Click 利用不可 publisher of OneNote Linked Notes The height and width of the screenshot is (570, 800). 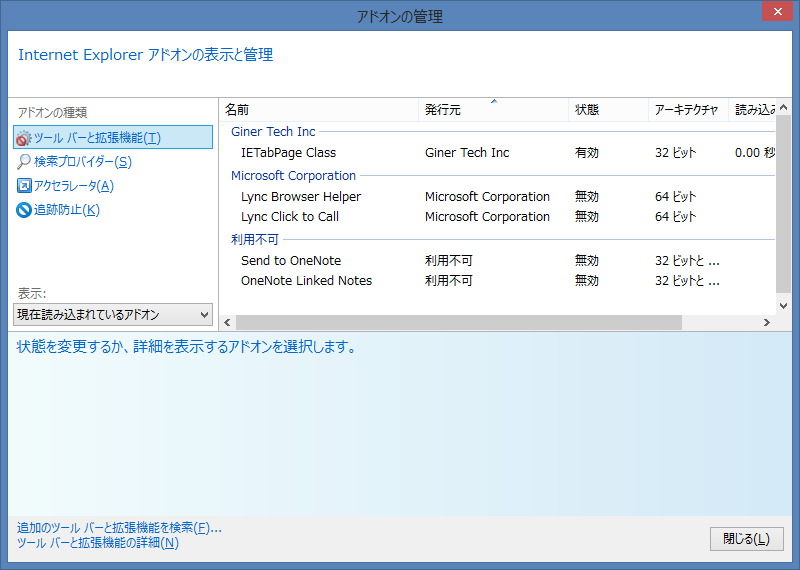coord(448,280)
